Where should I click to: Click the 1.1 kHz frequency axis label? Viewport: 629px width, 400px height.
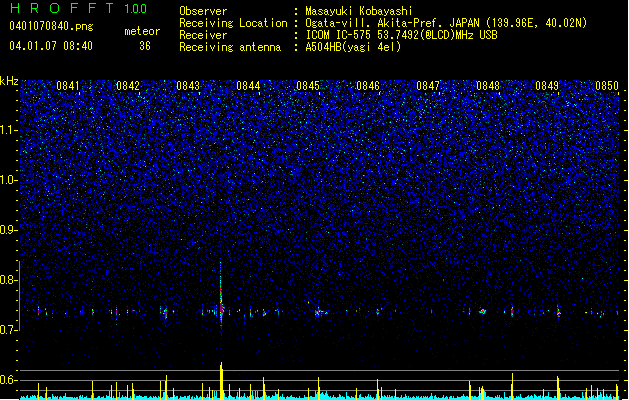(8, 130)
